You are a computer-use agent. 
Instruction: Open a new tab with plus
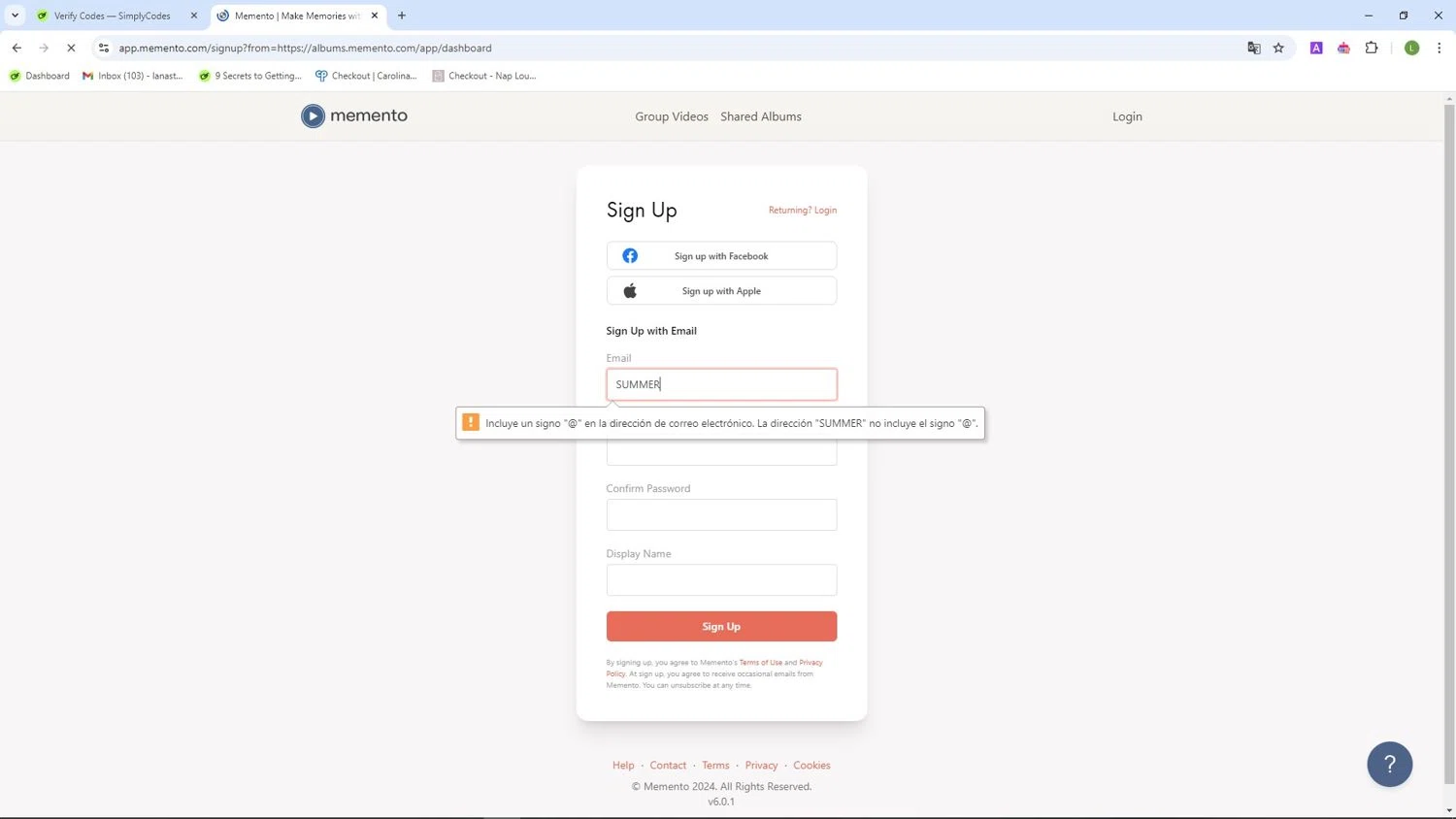[x=402, y=16]
